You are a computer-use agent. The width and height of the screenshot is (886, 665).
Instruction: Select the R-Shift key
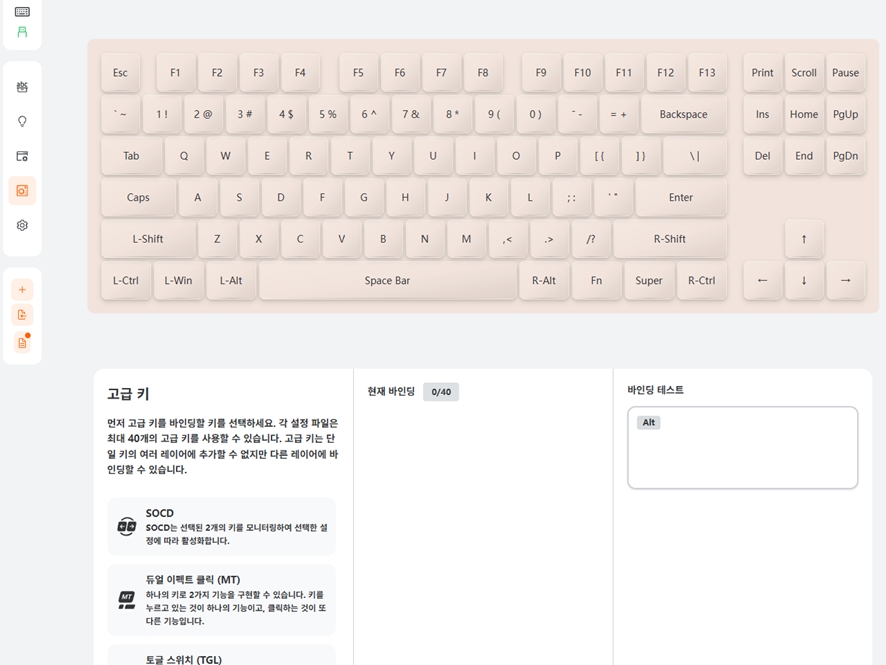[670, 238]
